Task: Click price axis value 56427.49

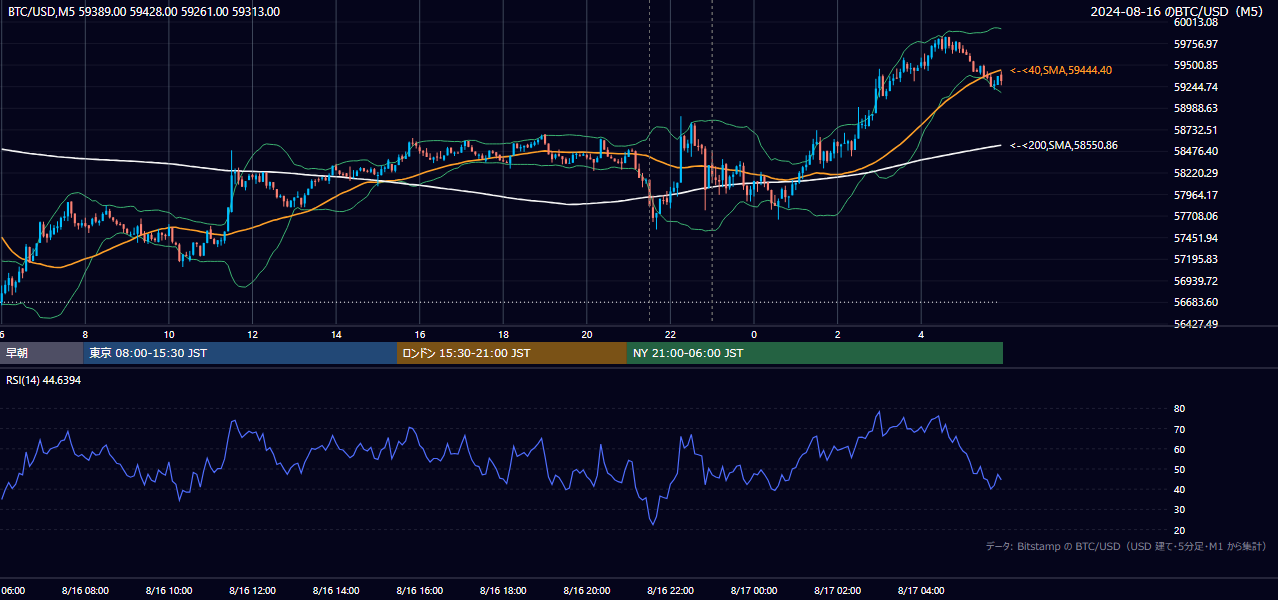Action: click(x=1196, y=324)
